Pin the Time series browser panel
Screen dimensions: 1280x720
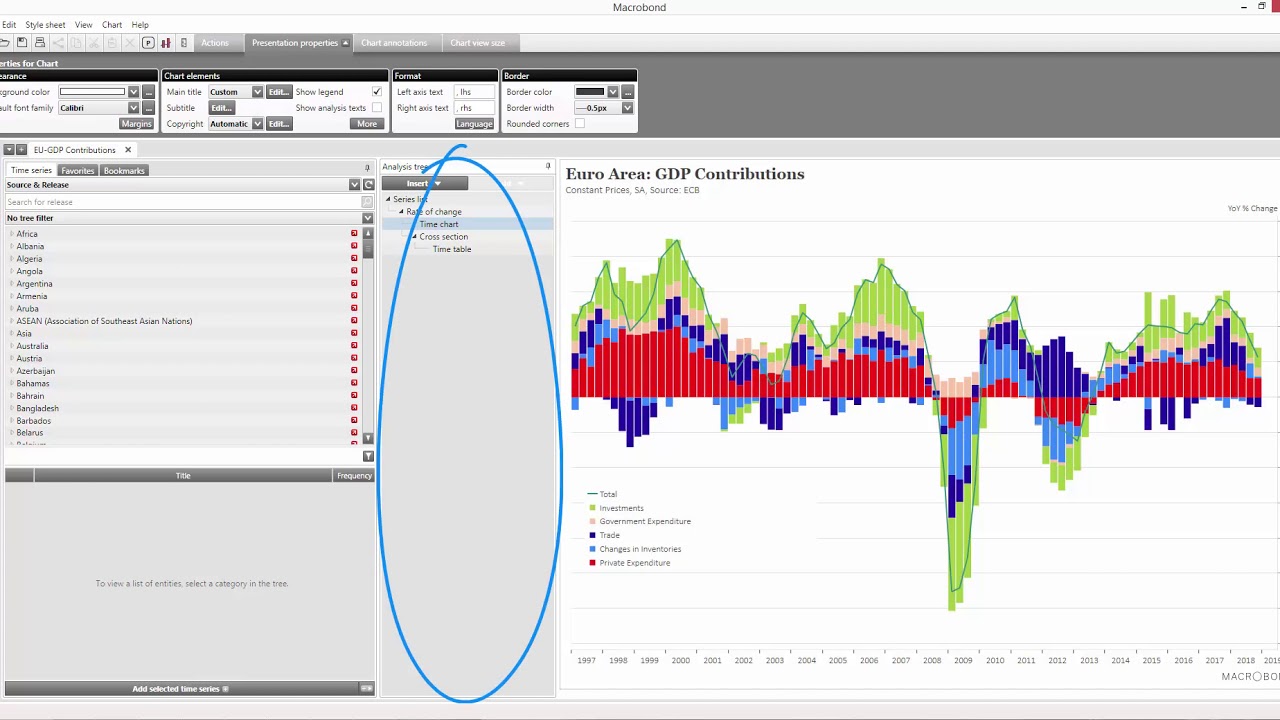[x=367, y=168]
